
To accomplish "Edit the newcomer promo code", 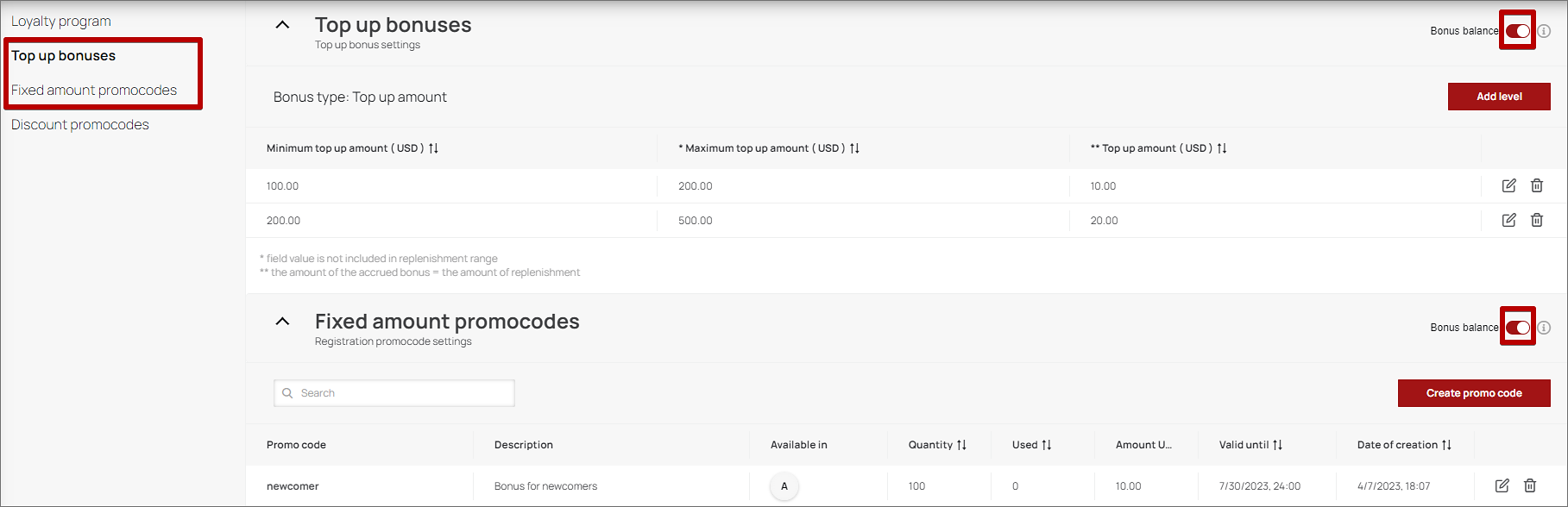I will (x=1503, y=485).
